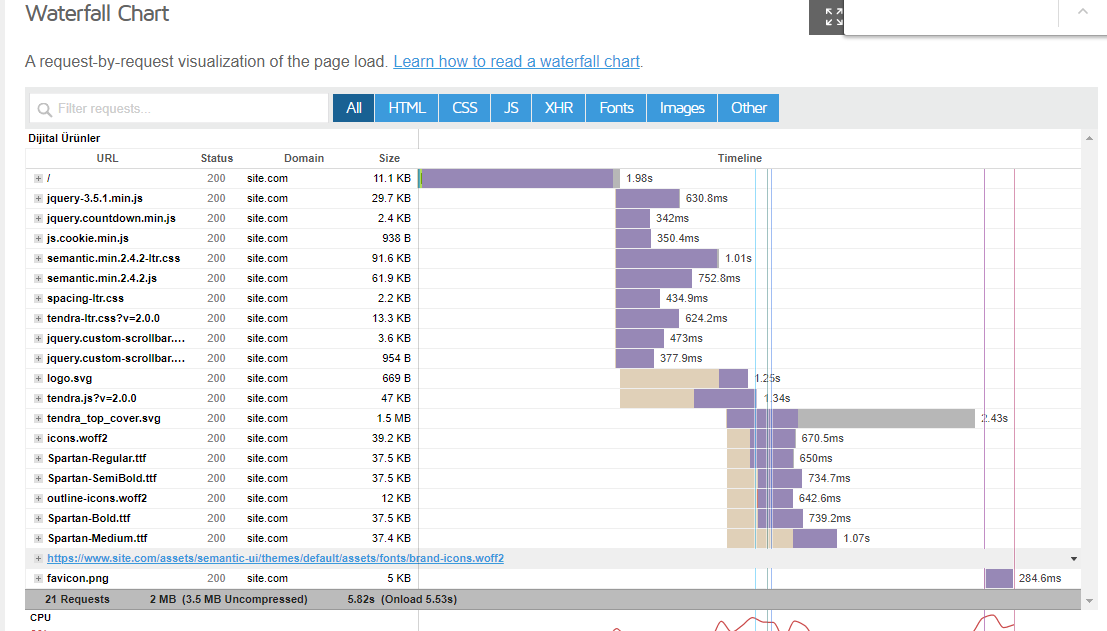Expand the tendra.js?v=2.0.0 request
This screenshot has width=1107, height=631.
pos(38,398)
